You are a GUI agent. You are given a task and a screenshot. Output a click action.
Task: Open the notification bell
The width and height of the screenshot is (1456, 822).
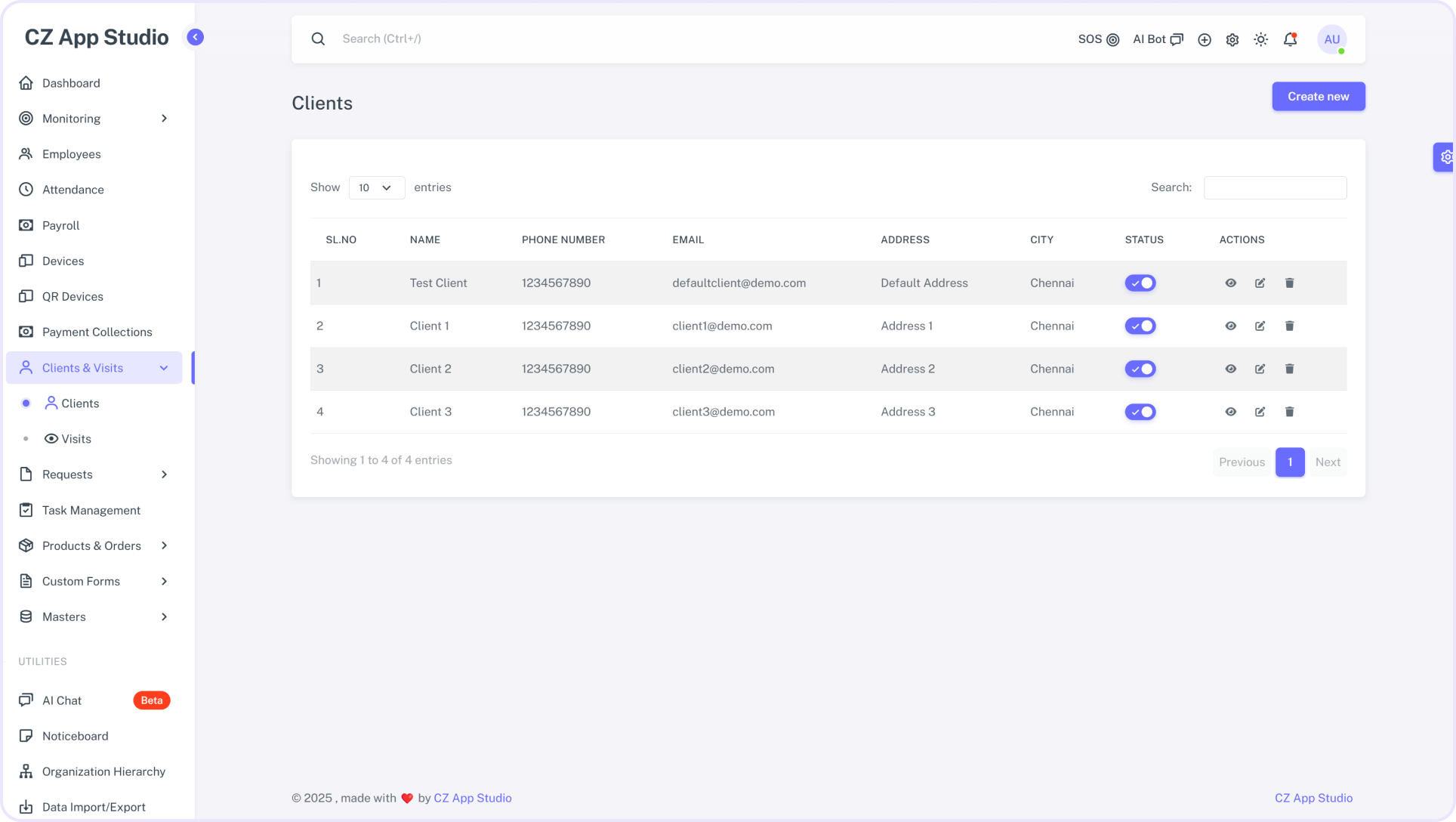coord(1288,39)
